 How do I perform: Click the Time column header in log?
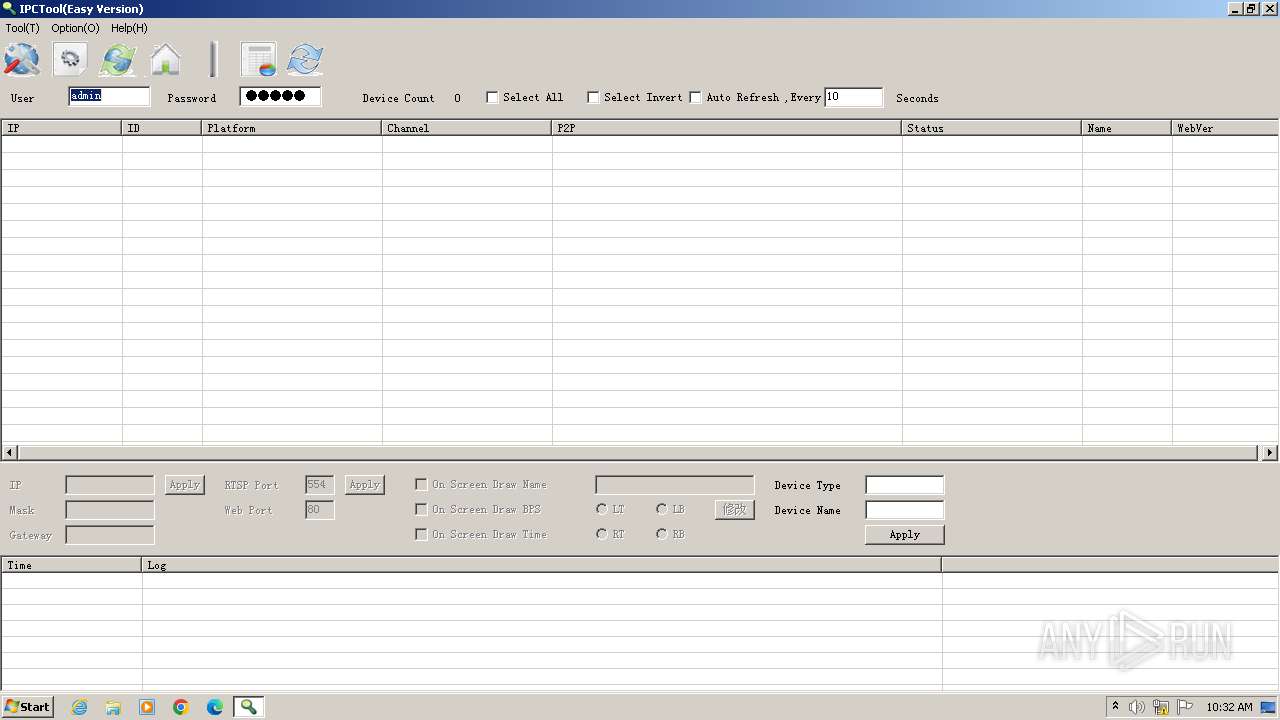72,565
